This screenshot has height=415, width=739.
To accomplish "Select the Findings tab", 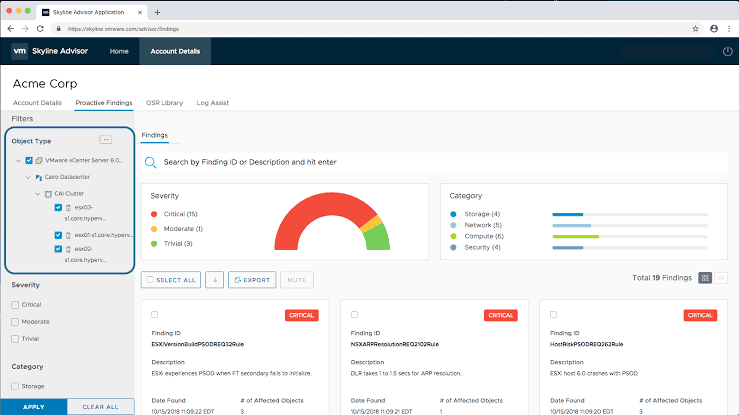I will (155, 135).
